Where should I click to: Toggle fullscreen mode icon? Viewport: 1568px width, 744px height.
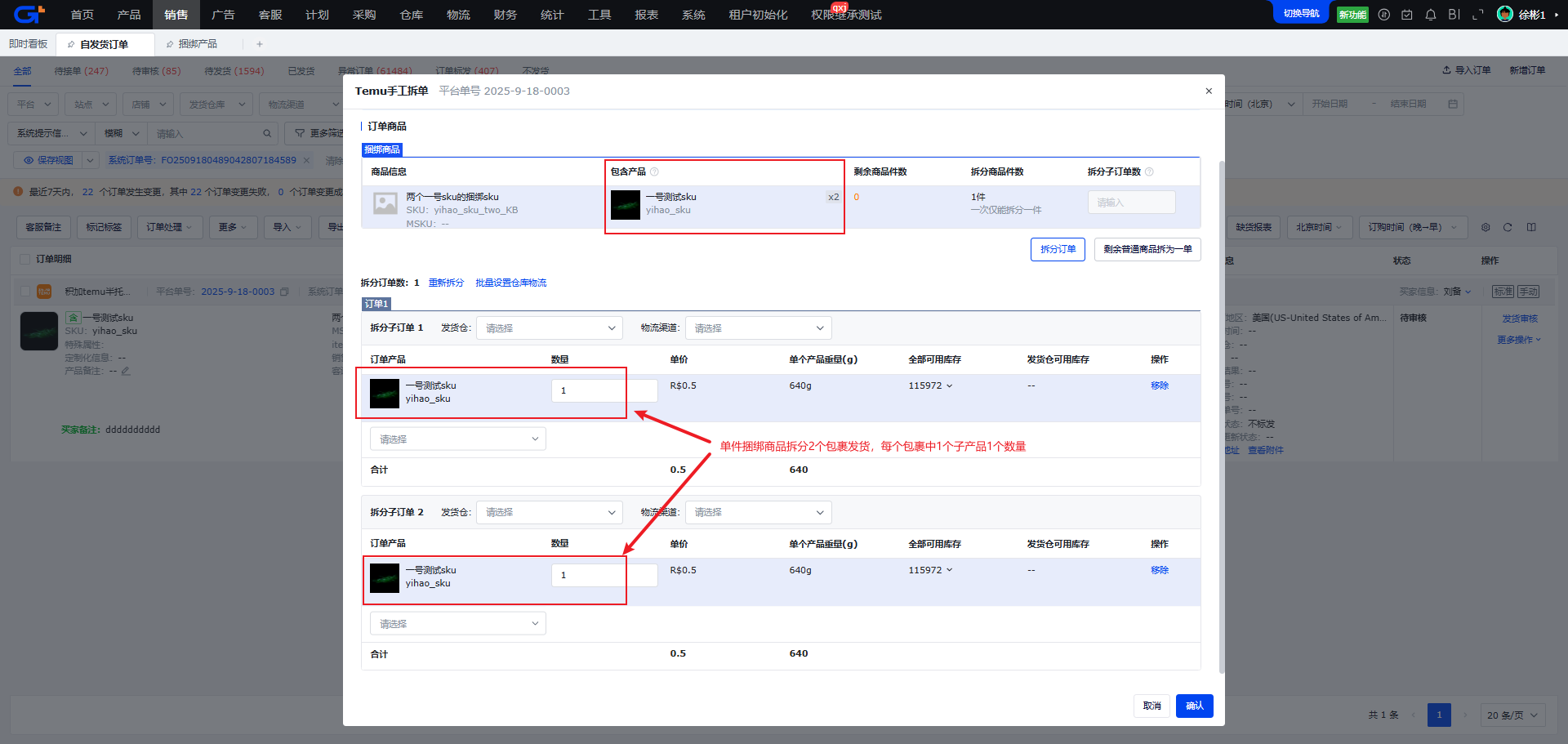(1477, 15)
